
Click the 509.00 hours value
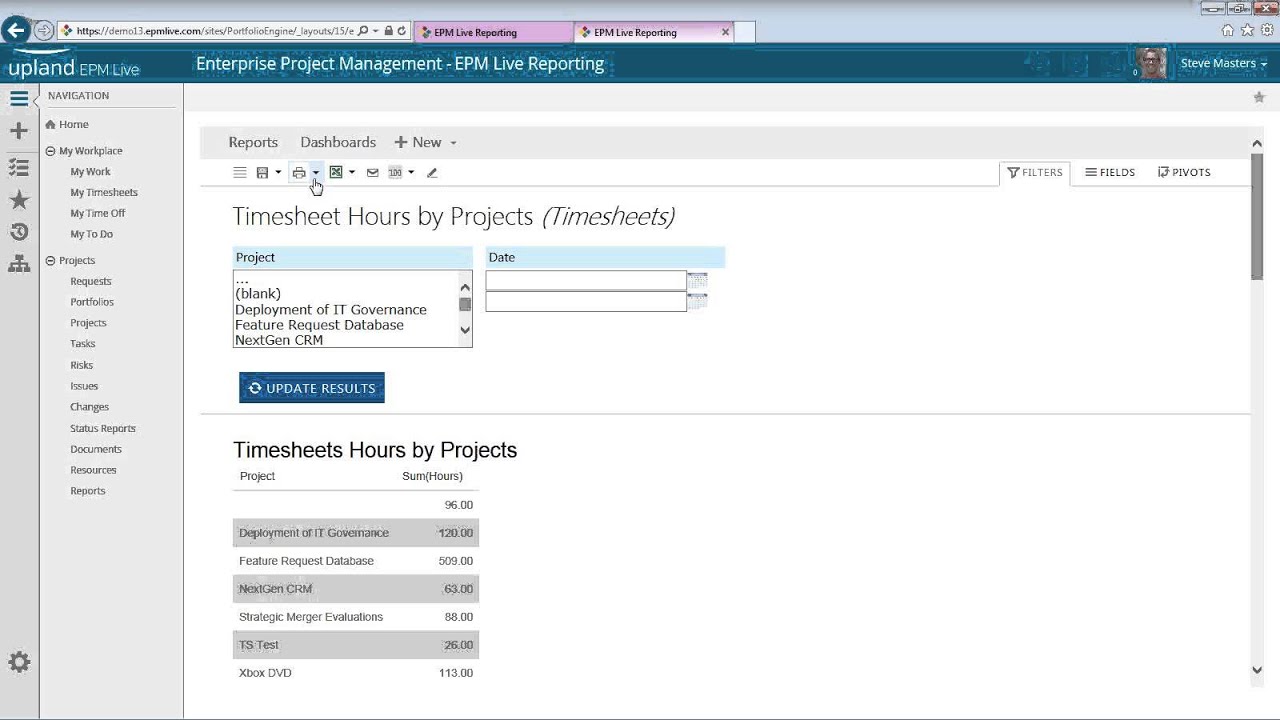pyautogui.click(x=455, y=561)
